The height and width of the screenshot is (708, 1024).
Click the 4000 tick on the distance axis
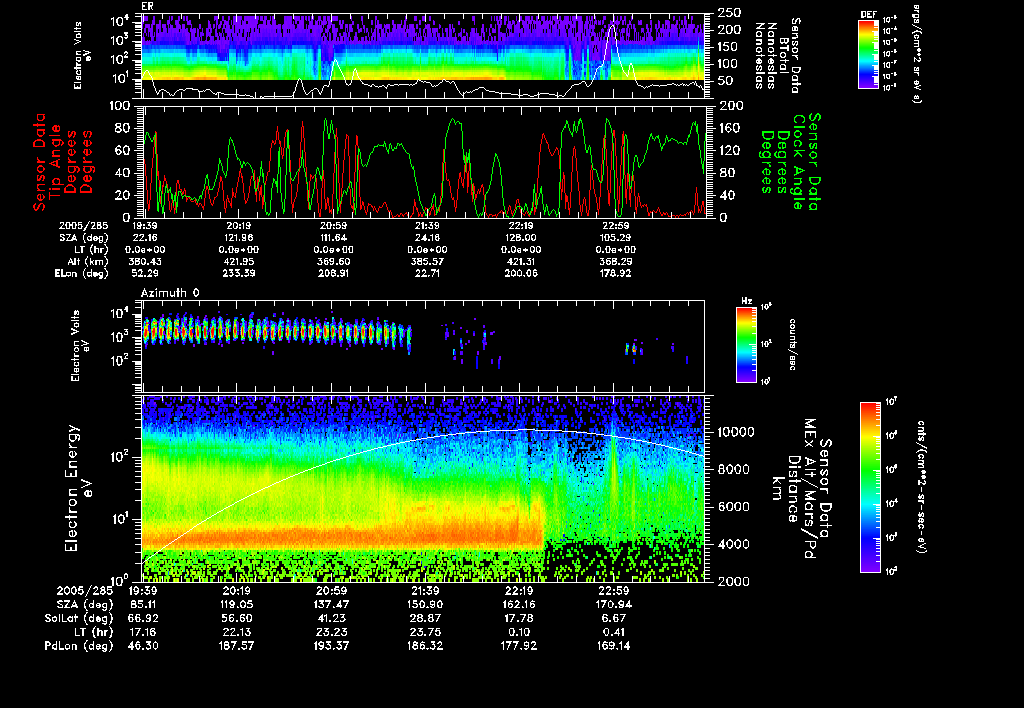pyautogui.click(x=735, y=544)
